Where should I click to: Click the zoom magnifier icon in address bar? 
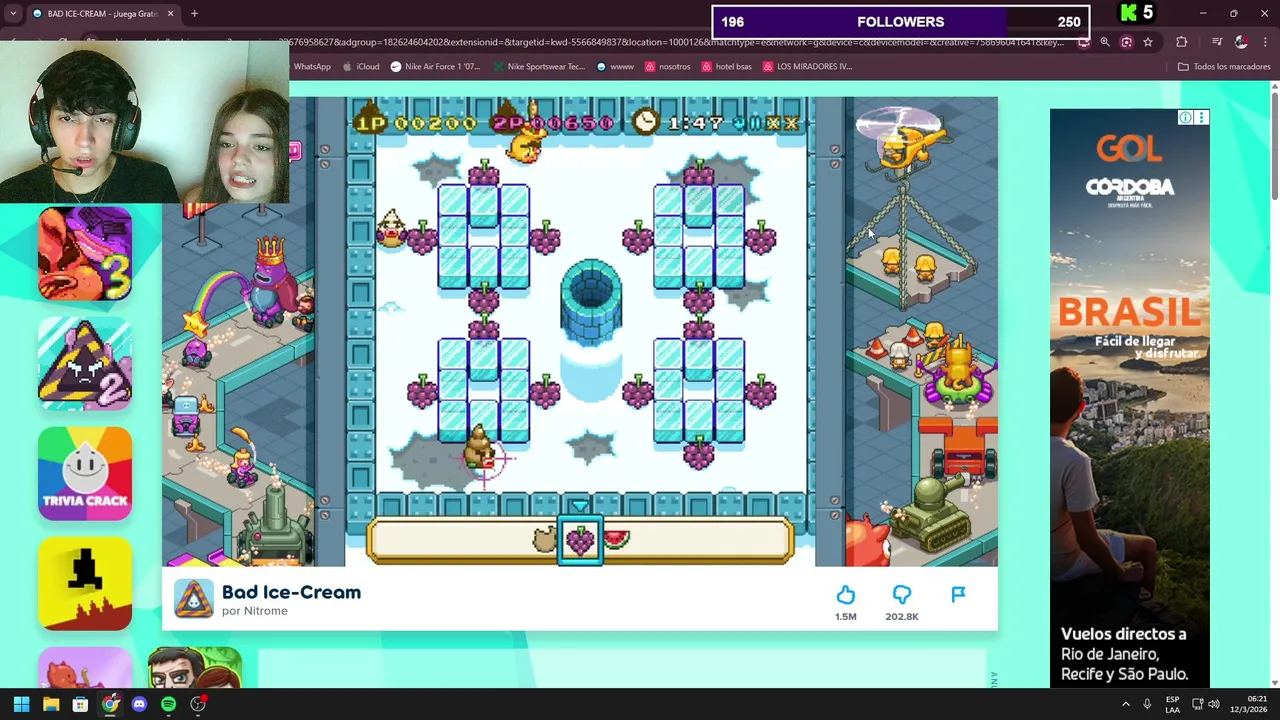pyautogui.click(x=1105, y=42)
